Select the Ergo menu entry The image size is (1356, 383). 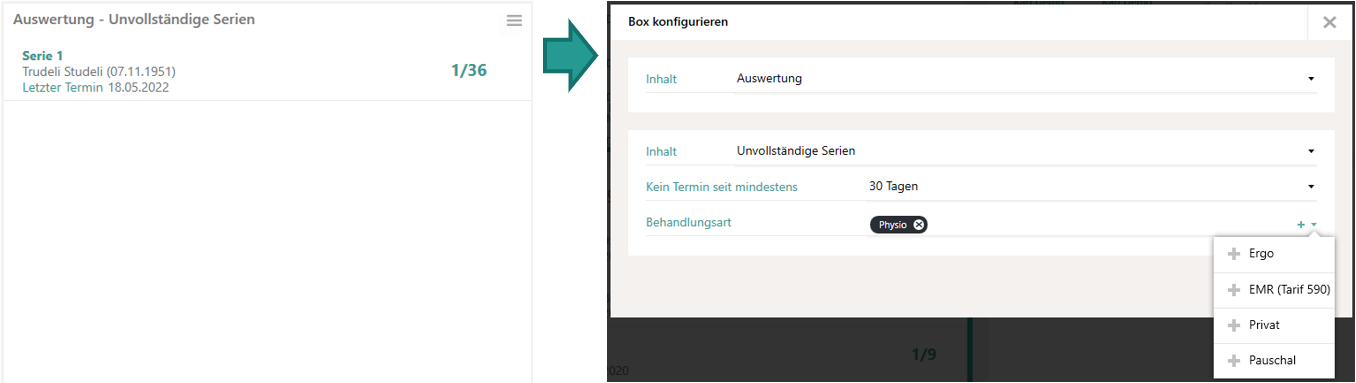pyautogui.click(x=1274, y=254)
